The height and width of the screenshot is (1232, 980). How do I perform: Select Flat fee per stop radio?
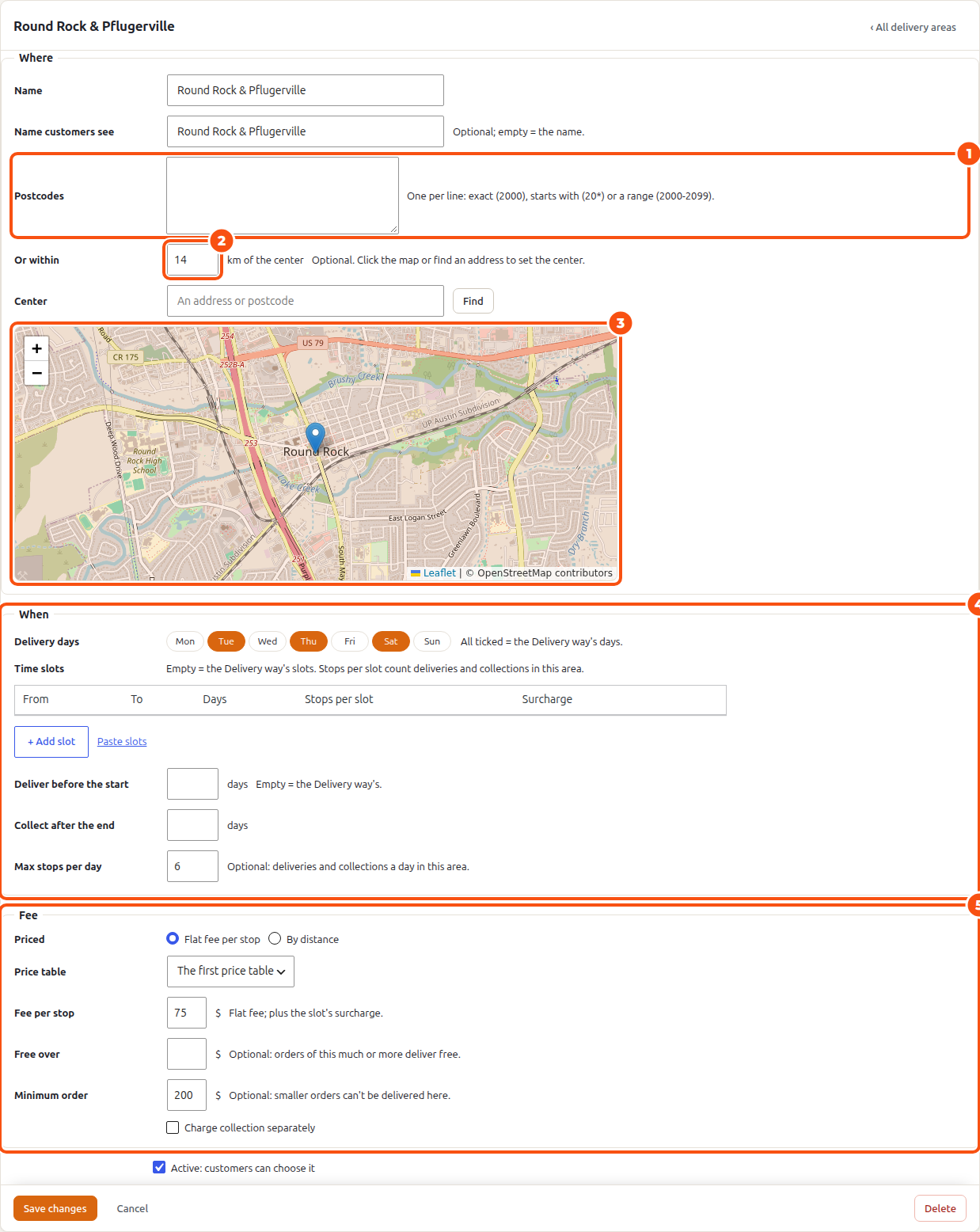(173, 938)
